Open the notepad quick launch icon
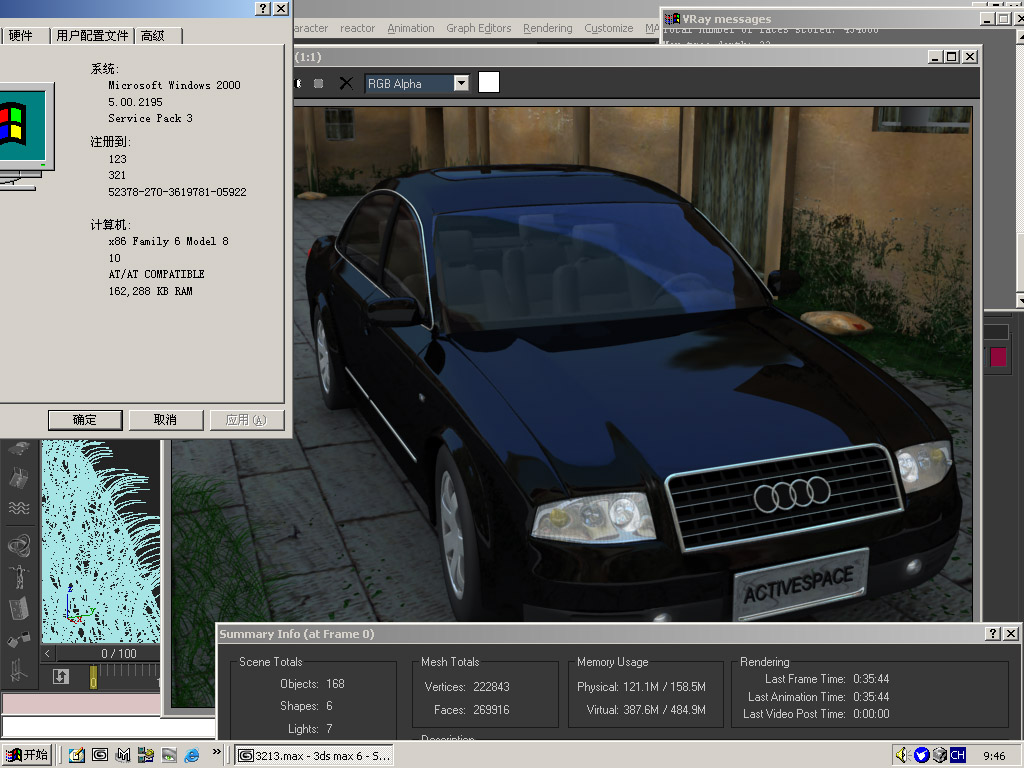1024x768 pixels. (x=76, y=756)
